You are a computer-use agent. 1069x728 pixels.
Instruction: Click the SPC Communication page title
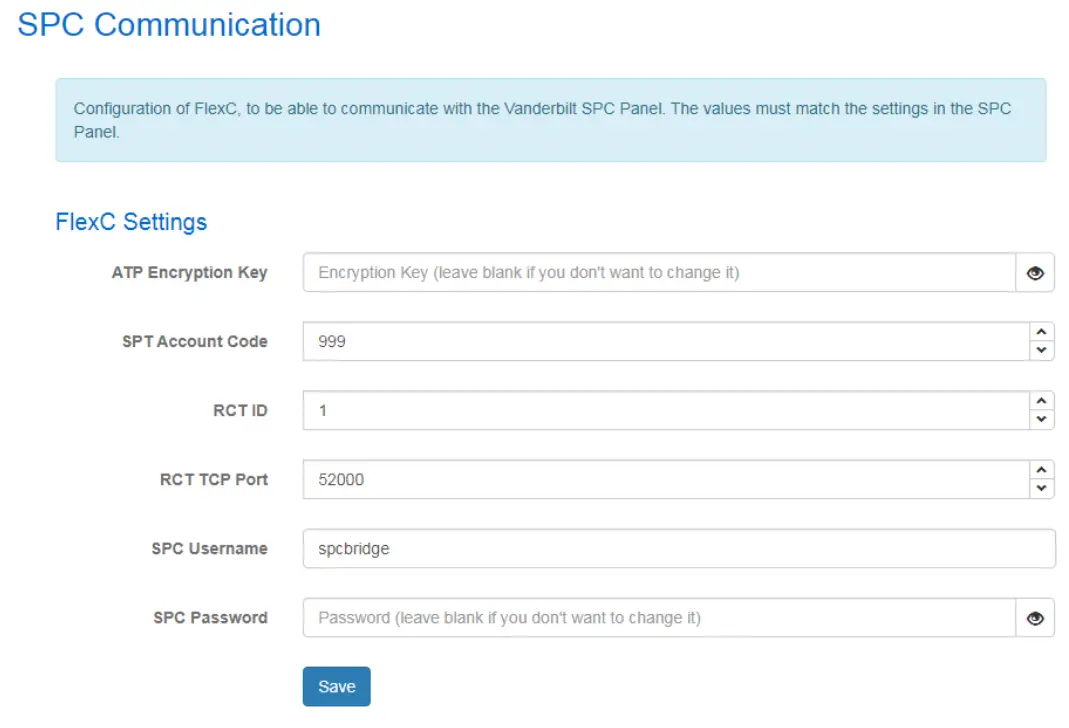[169, 24]
